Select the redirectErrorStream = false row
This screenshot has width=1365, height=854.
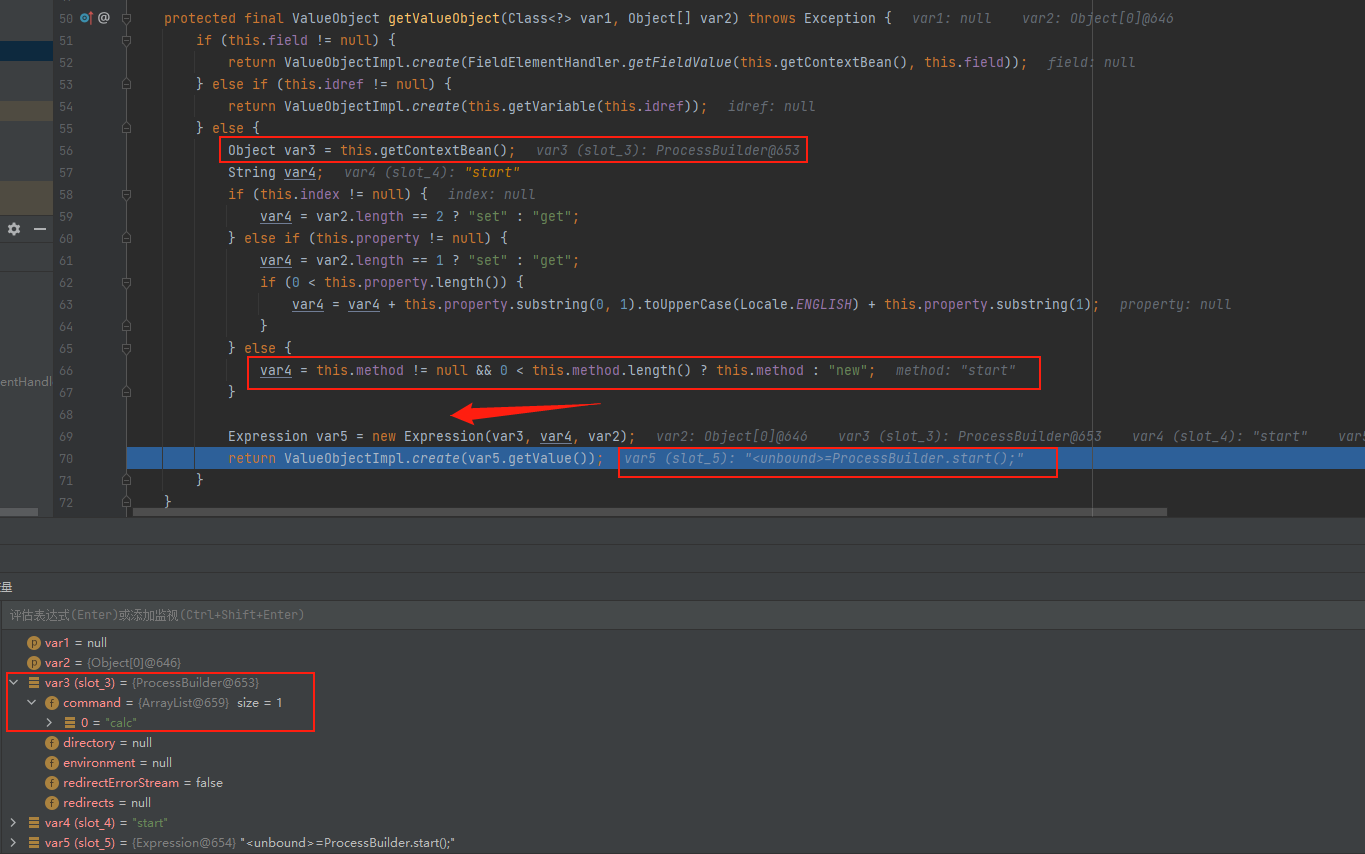[682, 783]
